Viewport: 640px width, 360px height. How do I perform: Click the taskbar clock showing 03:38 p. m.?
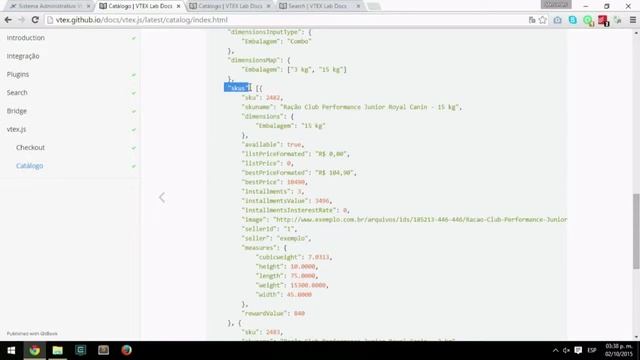coord(619,350)
